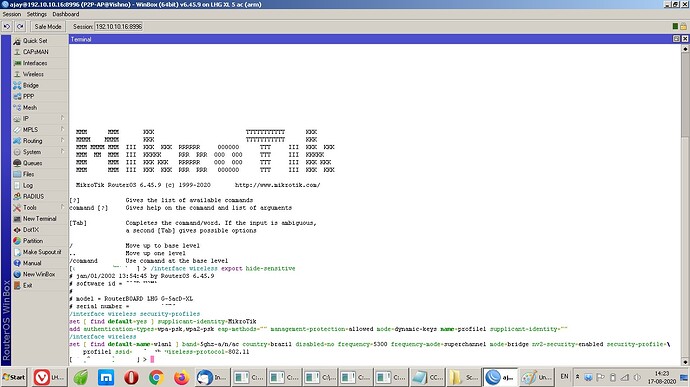The image size is (690, 387).
Task: Open the Wireless menu
Action: (33, 74)
